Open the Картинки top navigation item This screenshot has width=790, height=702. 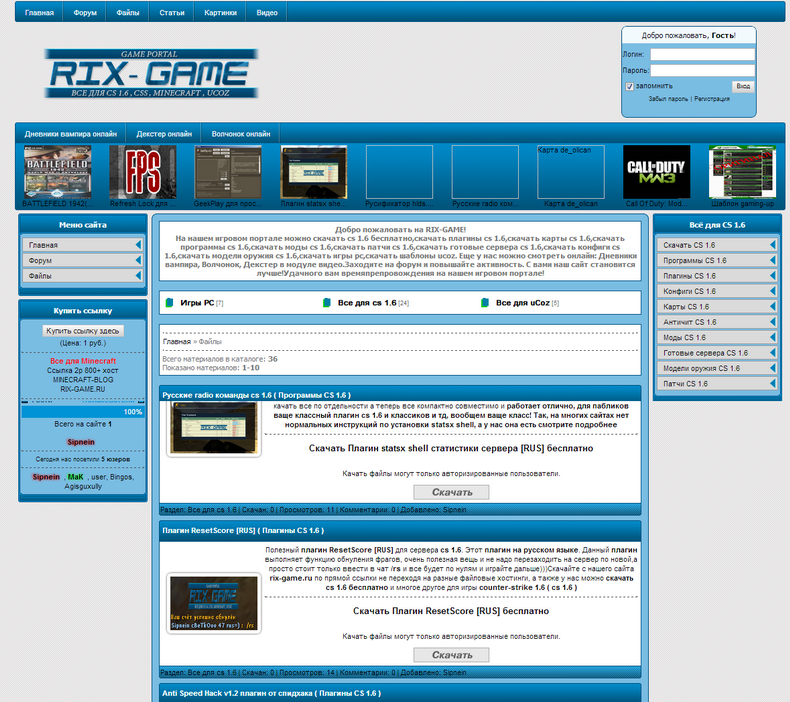pos(220,13)
